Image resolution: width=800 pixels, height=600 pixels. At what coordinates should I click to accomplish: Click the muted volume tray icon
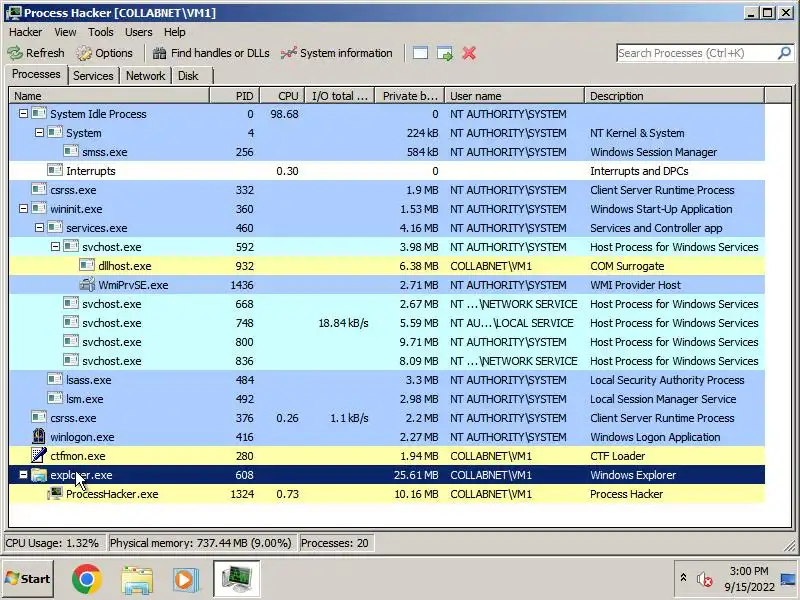click(705, 579)
